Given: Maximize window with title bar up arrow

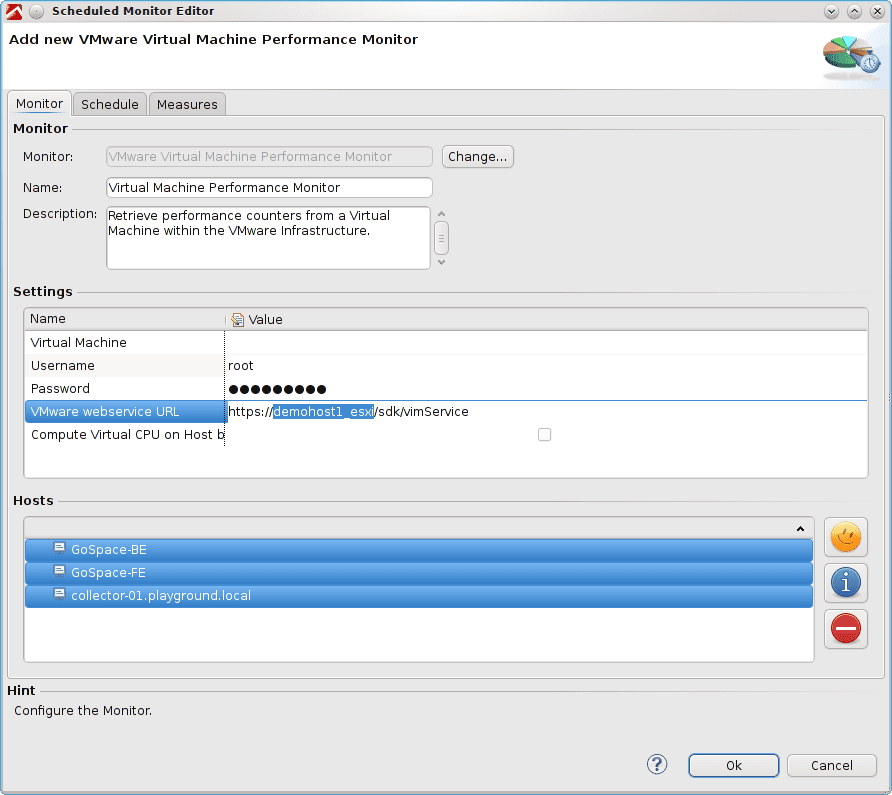Looking at the screenshot, I should (854, 11).
